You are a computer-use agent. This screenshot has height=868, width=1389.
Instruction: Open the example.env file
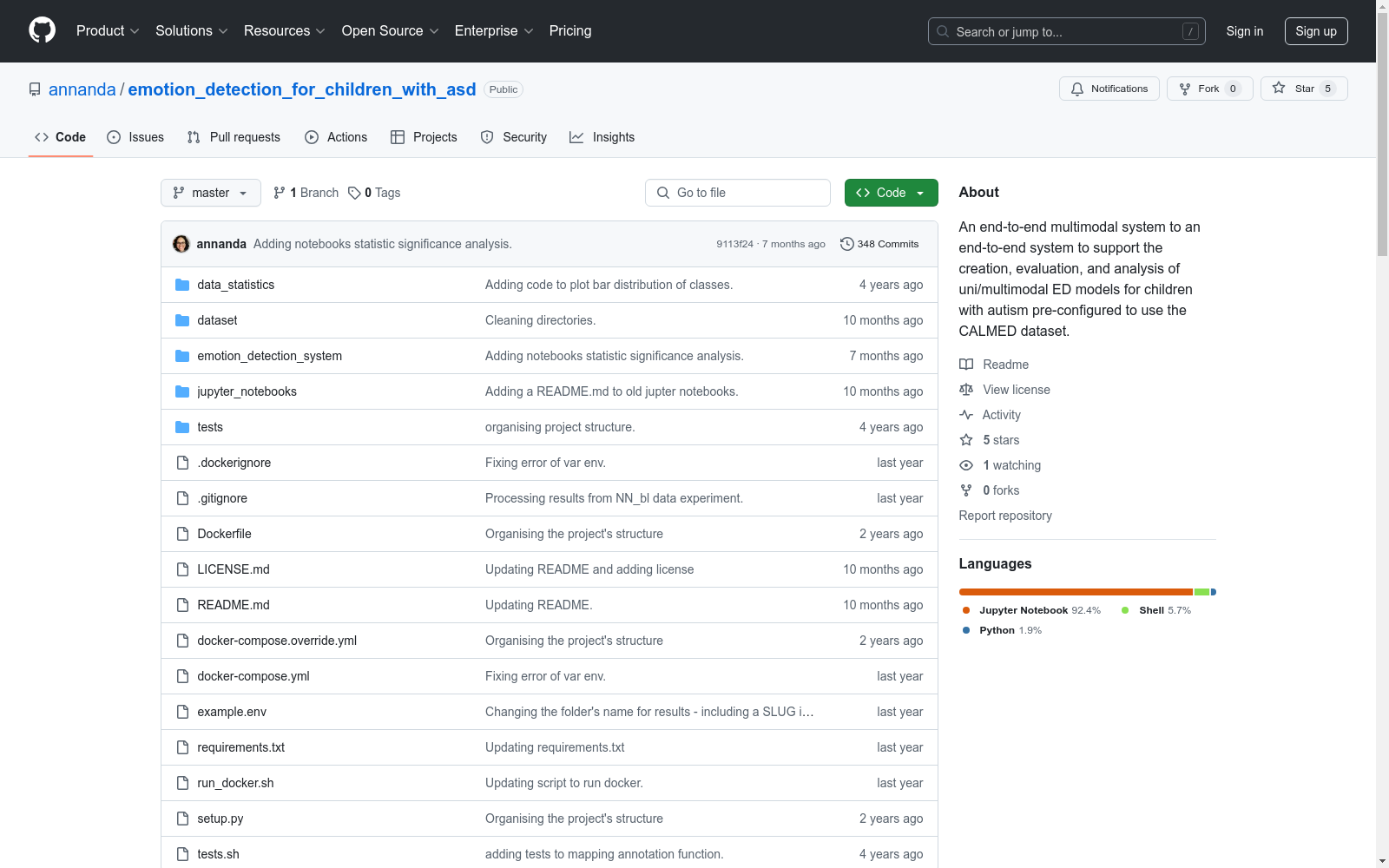pos(232,712)
